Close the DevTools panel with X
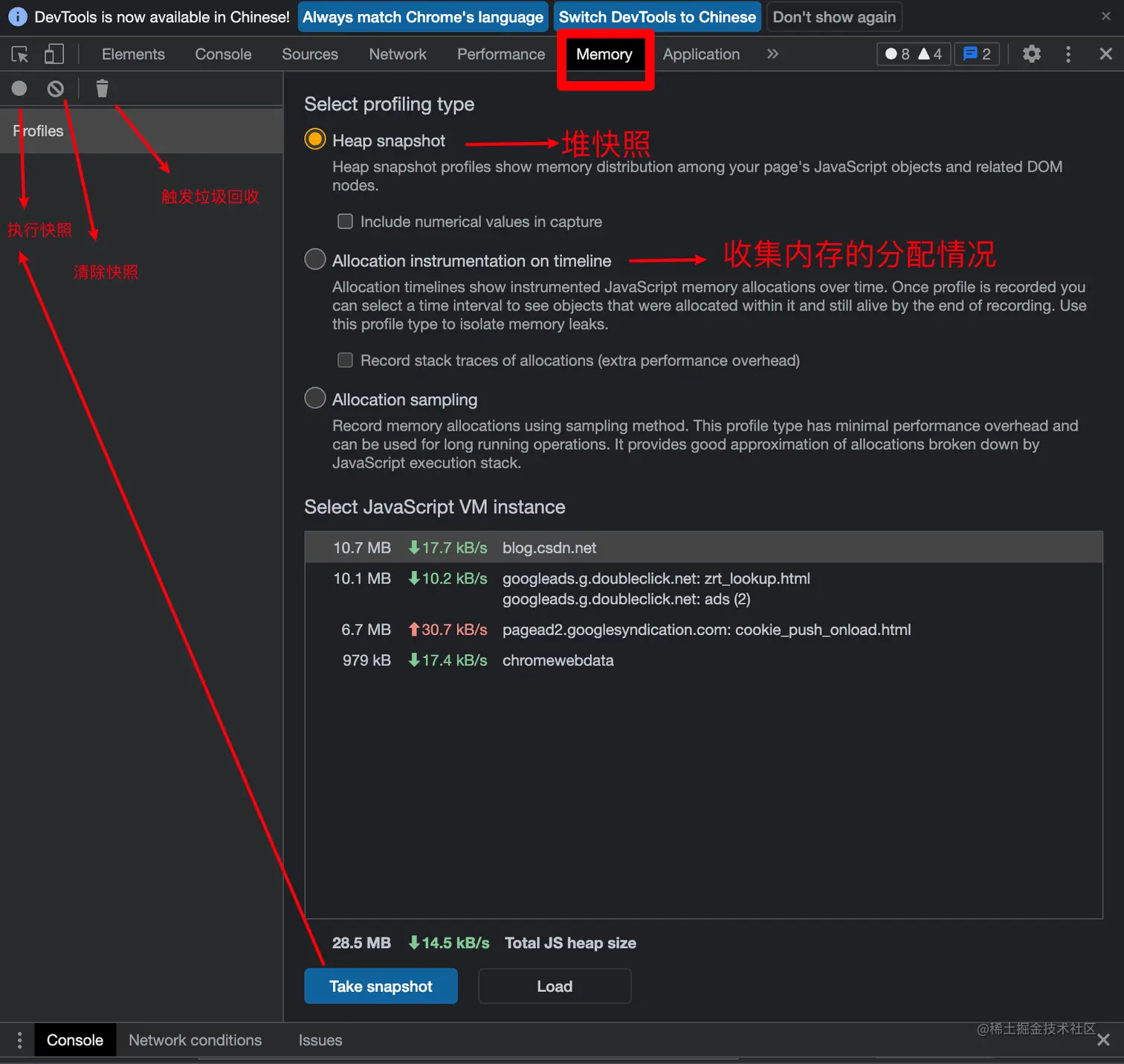 (1105, 54)
